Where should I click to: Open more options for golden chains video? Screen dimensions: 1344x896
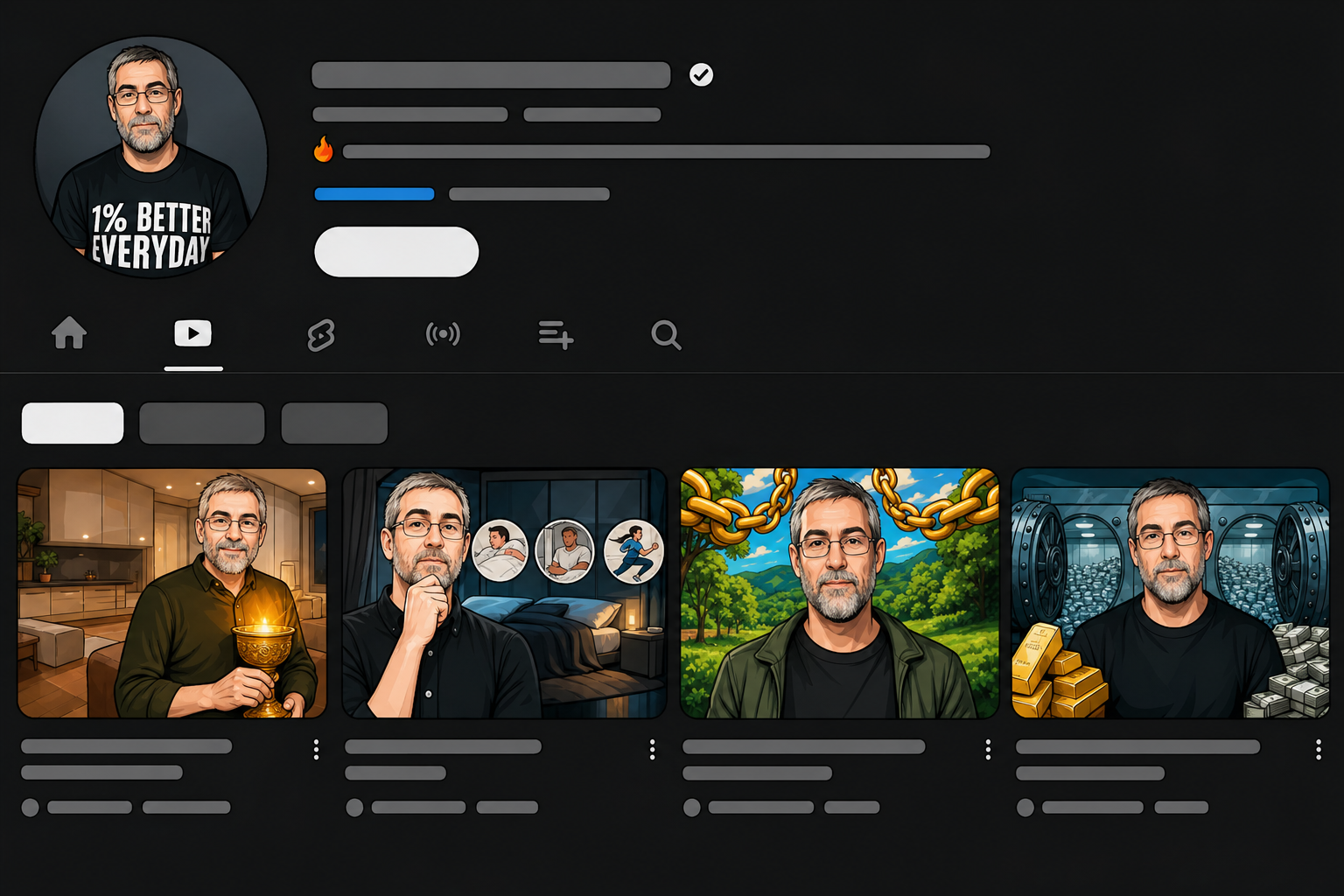(988, 749)
